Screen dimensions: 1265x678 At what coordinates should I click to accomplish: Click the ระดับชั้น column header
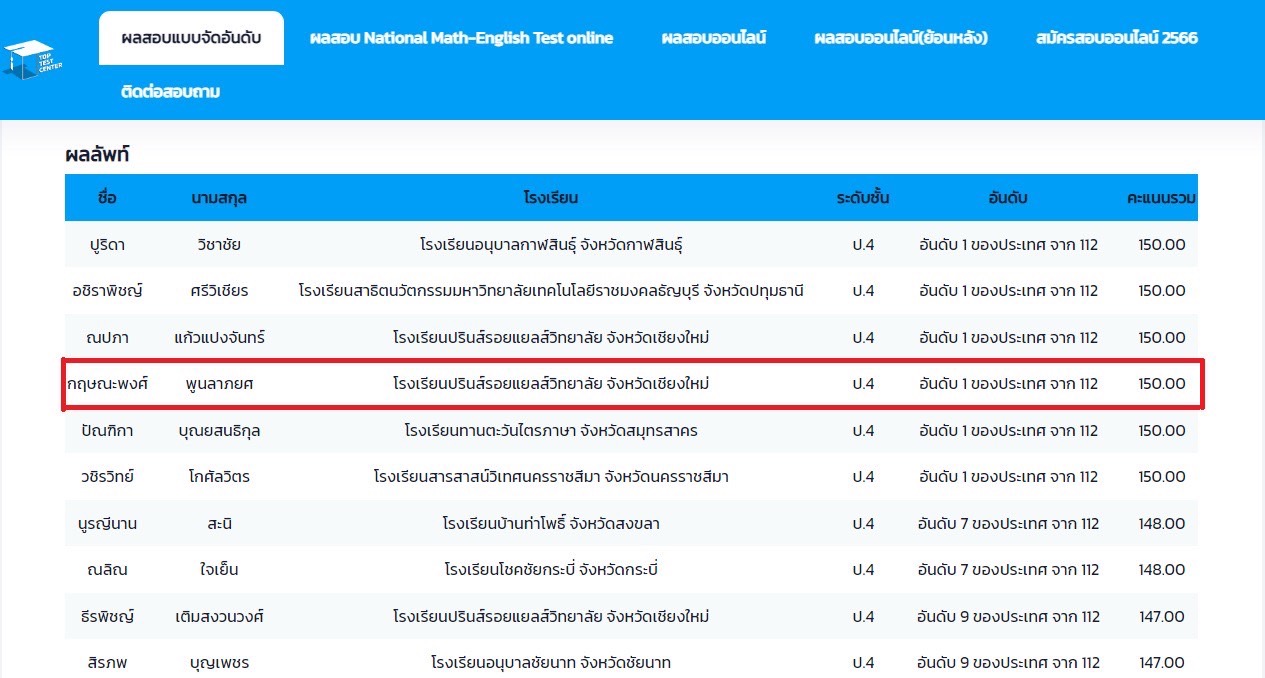863,198
